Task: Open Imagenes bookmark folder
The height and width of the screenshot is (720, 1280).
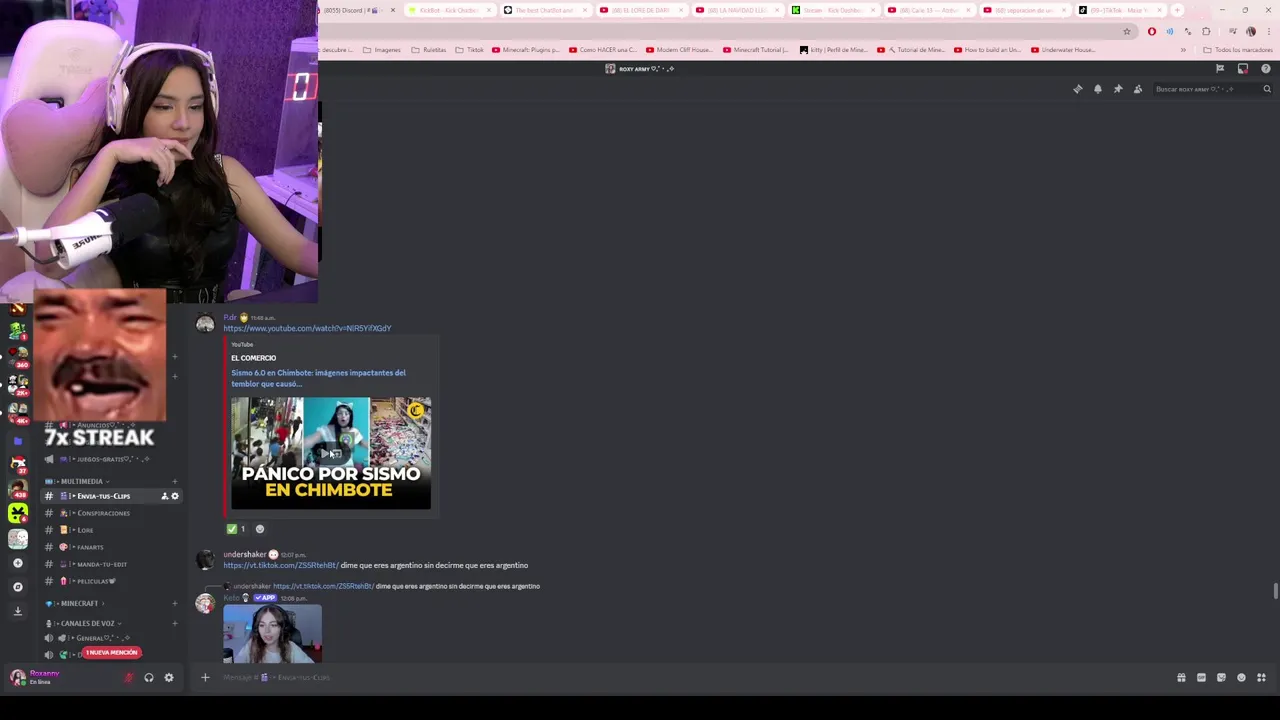Action: point(381,50)
